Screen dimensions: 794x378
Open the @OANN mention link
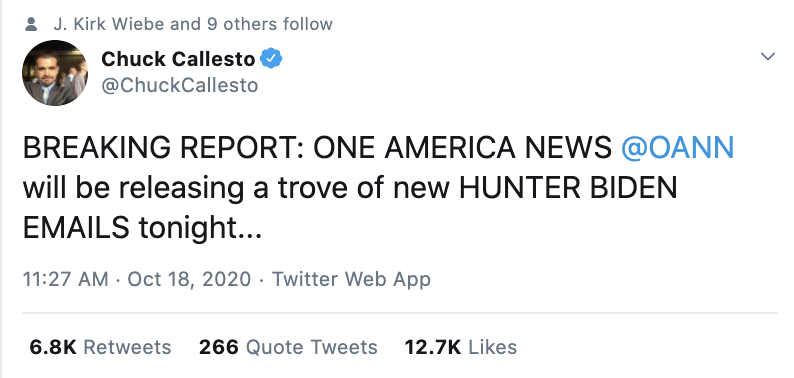coord(678,148)
